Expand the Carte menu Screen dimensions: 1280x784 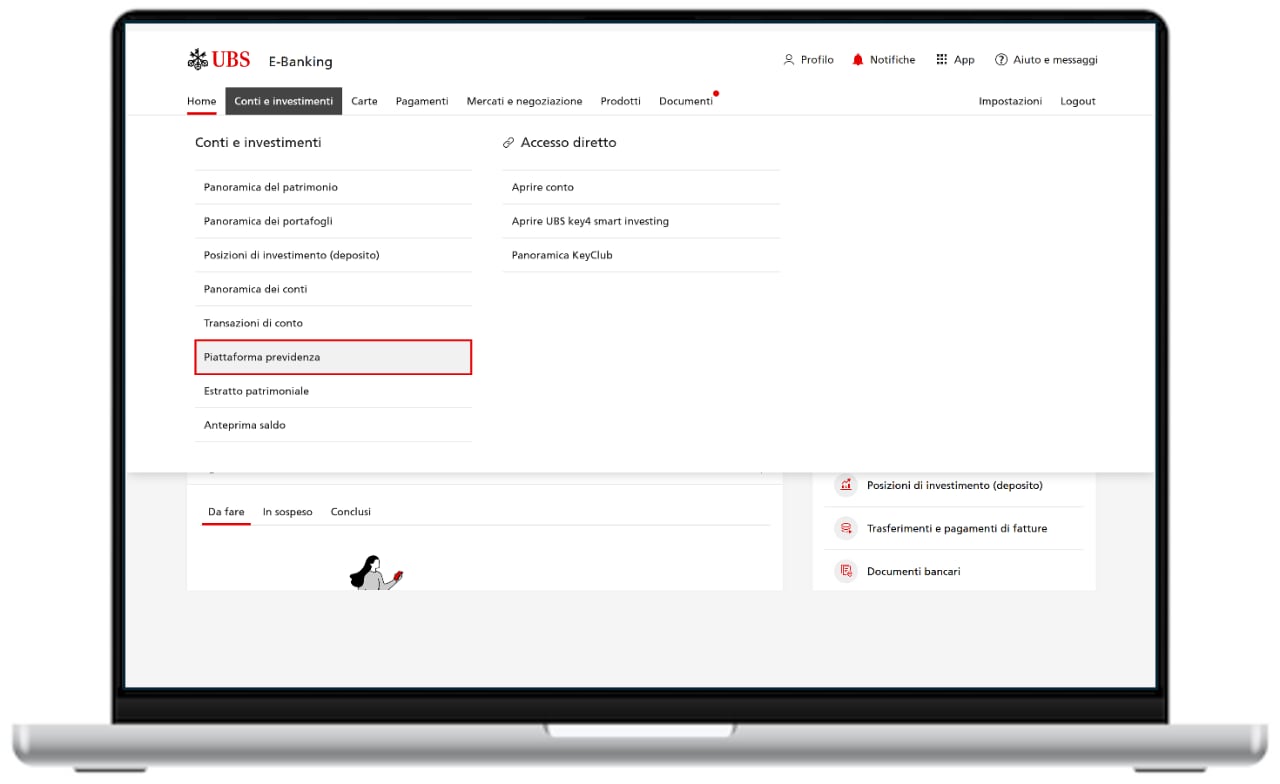(x=364, y=101)
